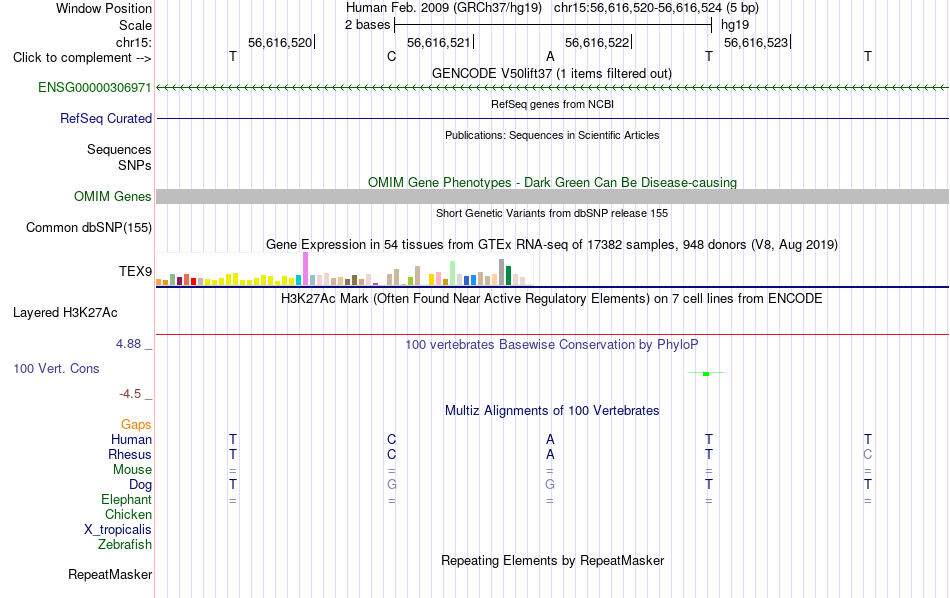The height and width of the screenshot is (598, 950).
Task: Click the H3K27Ac Mark track title
Action: [x=552, y=298]
